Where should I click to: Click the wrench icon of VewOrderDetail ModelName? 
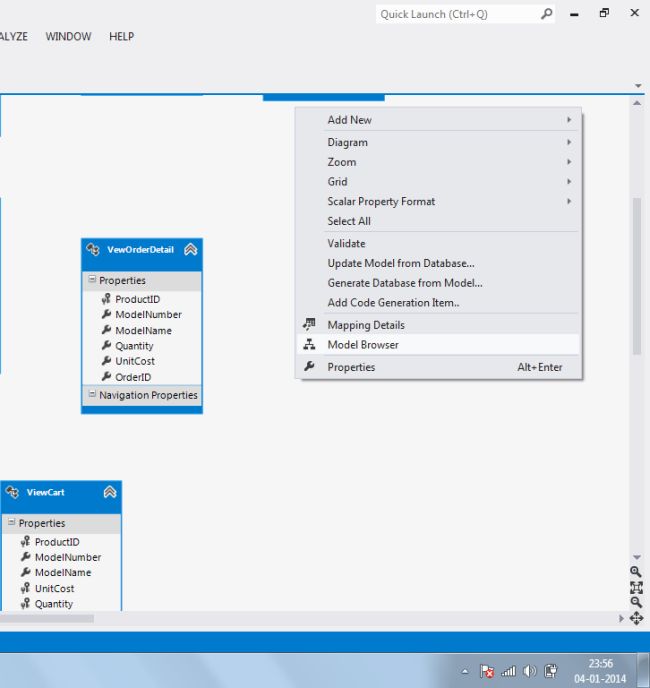106,330
